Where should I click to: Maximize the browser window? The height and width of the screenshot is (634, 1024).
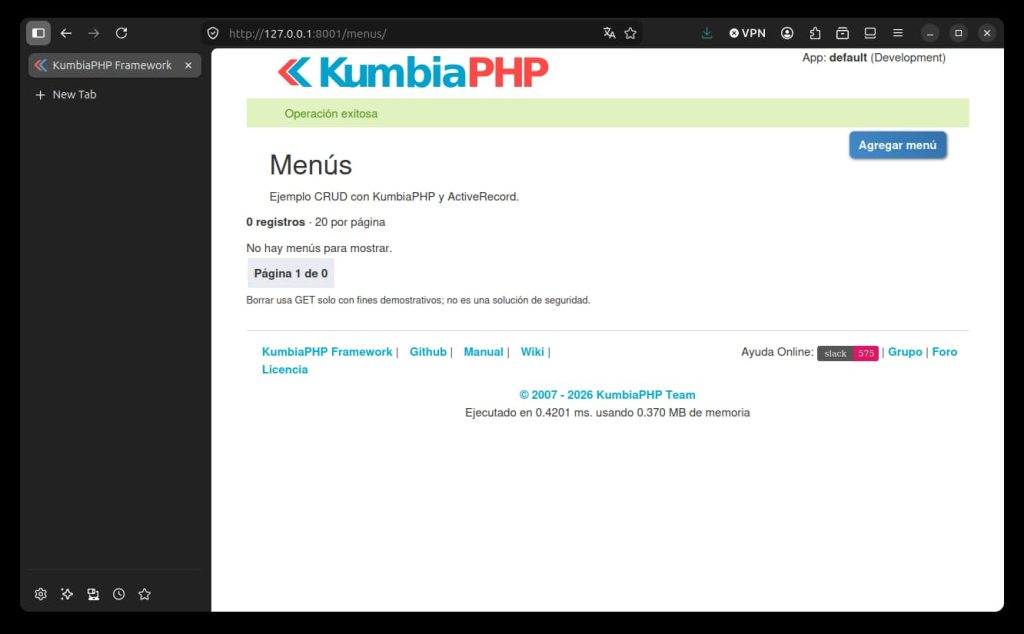point(958,33)
